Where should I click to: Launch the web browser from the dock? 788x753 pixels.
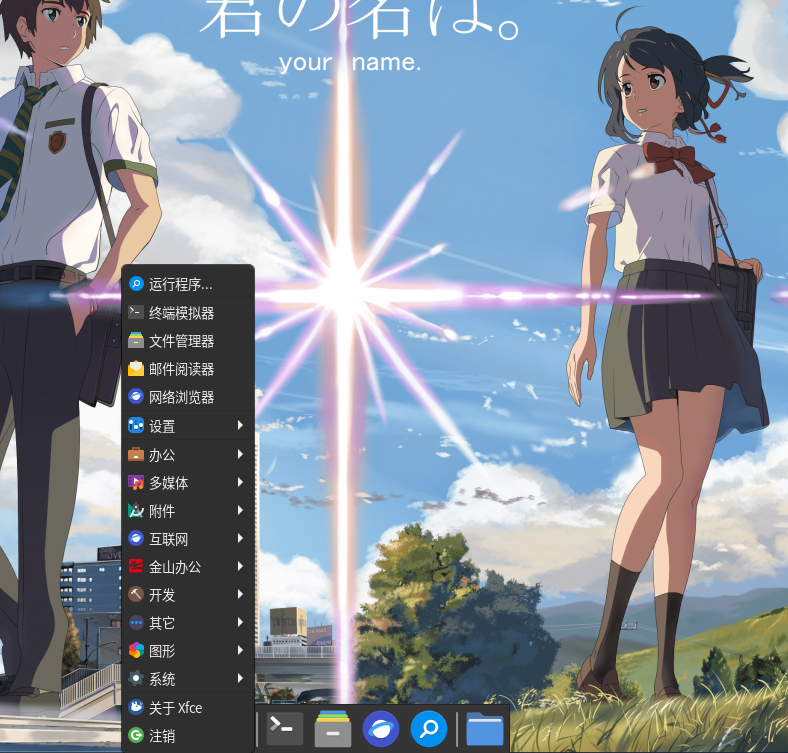tap(381, 728)
